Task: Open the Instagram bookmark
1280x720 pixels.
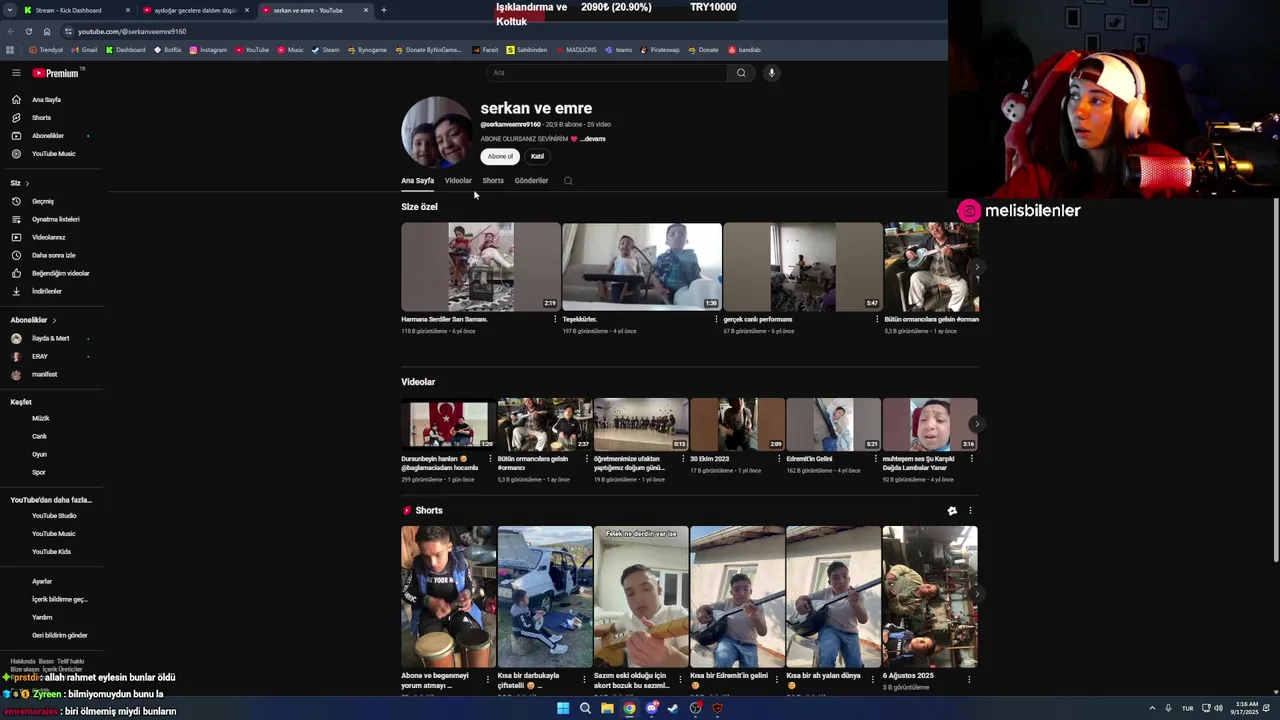Action: (208, 50)
